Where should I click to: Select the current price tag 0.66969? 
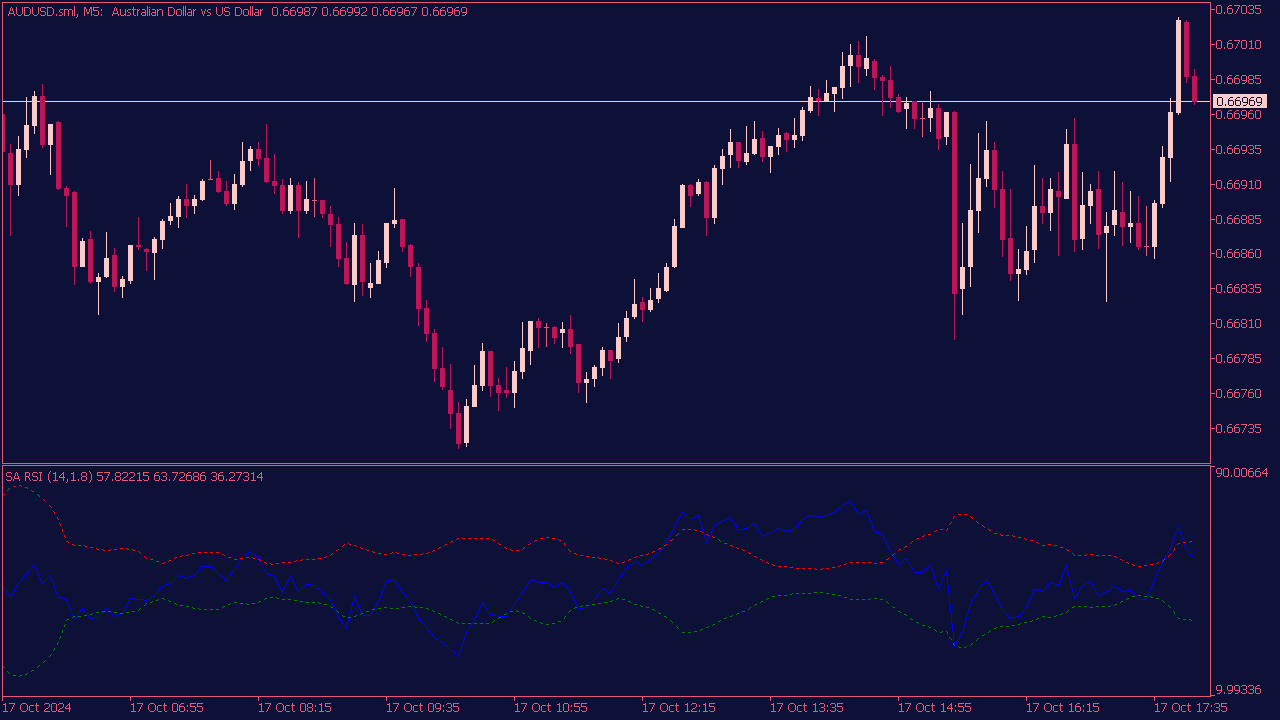coord(1240,101)
